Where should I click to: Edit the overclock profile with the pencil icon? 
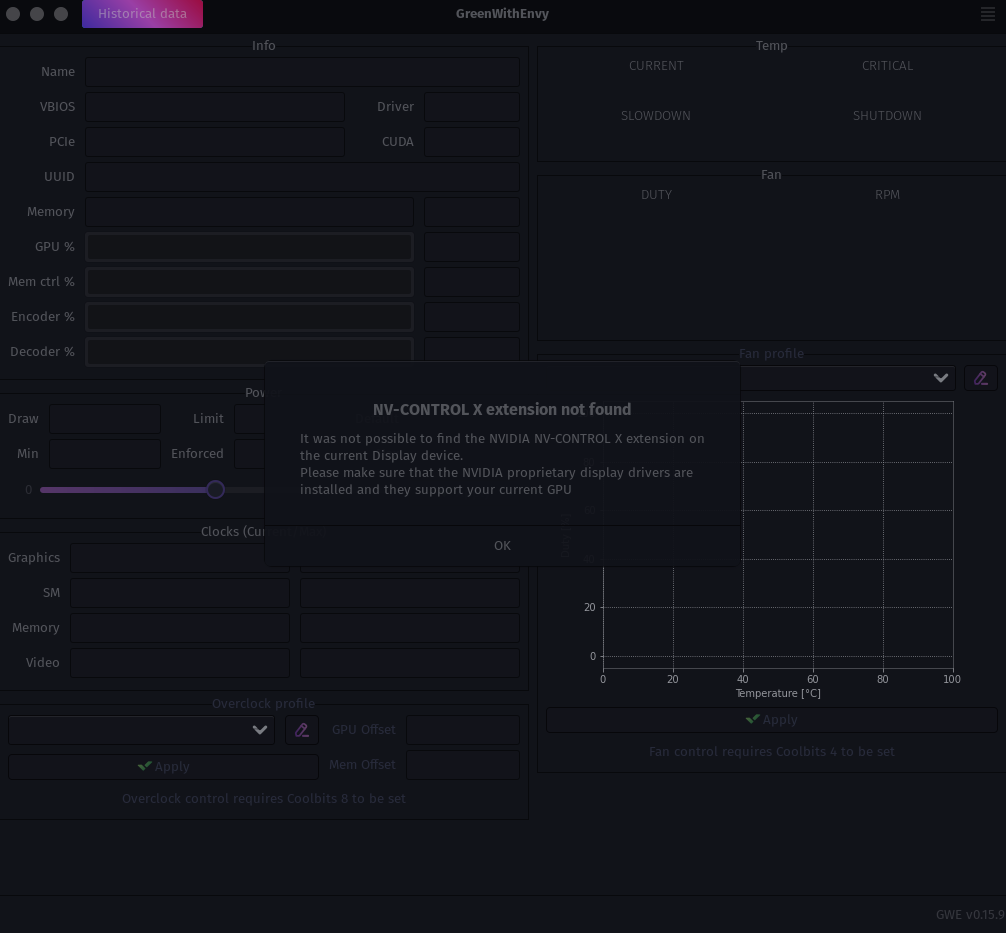click(302, 730)
